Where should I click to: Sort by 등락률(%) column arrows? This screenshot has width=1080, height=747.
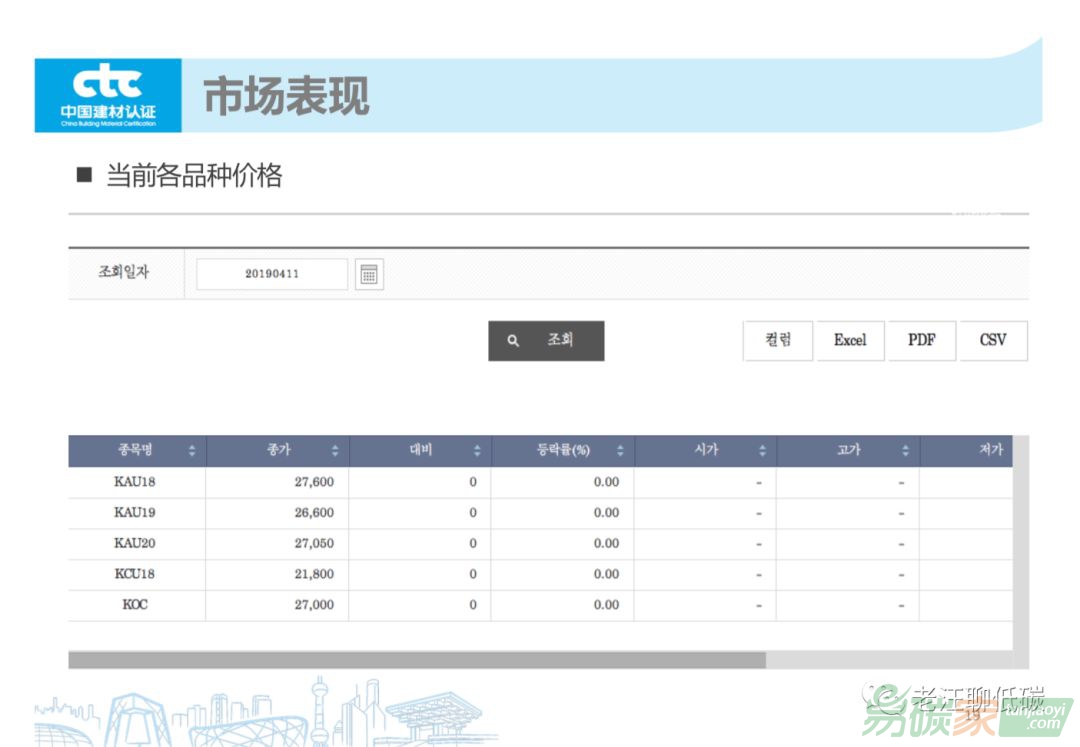click(620, 452)
